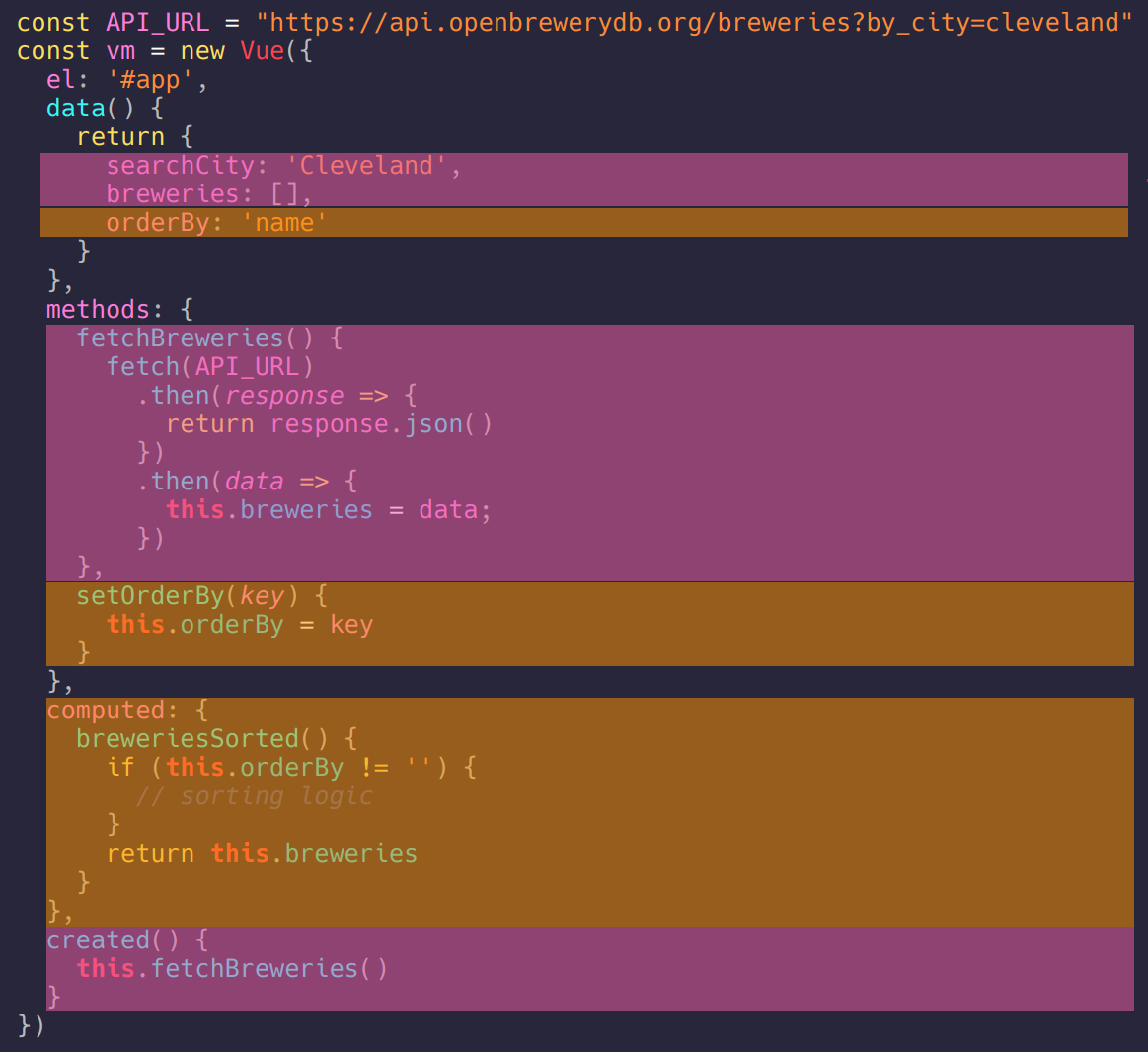Click the searchCity: 'Cleveland' line
Viewport: 1148px width, 1052px height.
point(283,166)
